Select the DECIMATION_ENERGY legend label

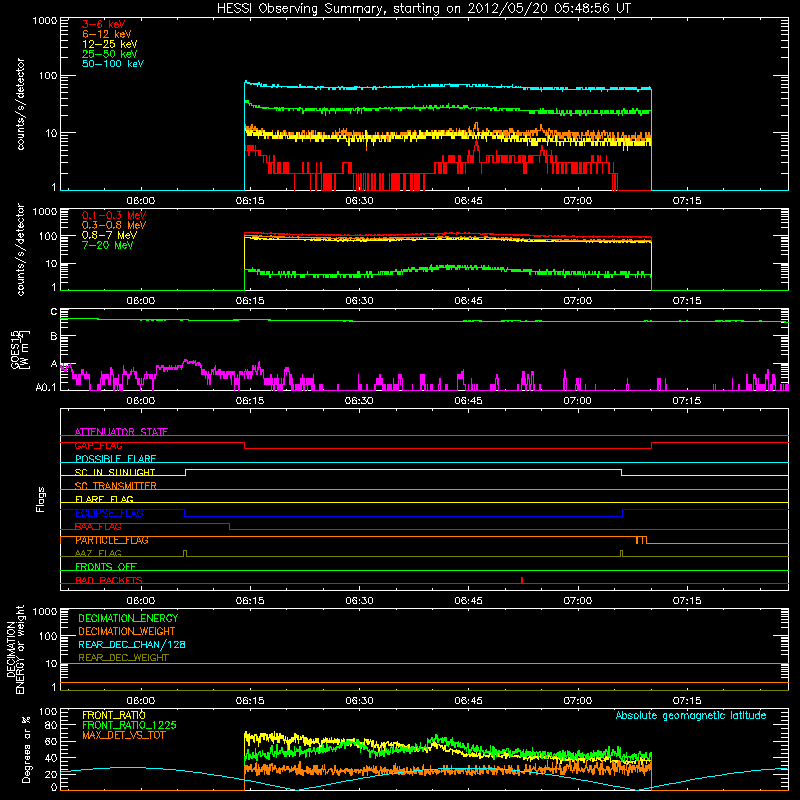[128, 618]
